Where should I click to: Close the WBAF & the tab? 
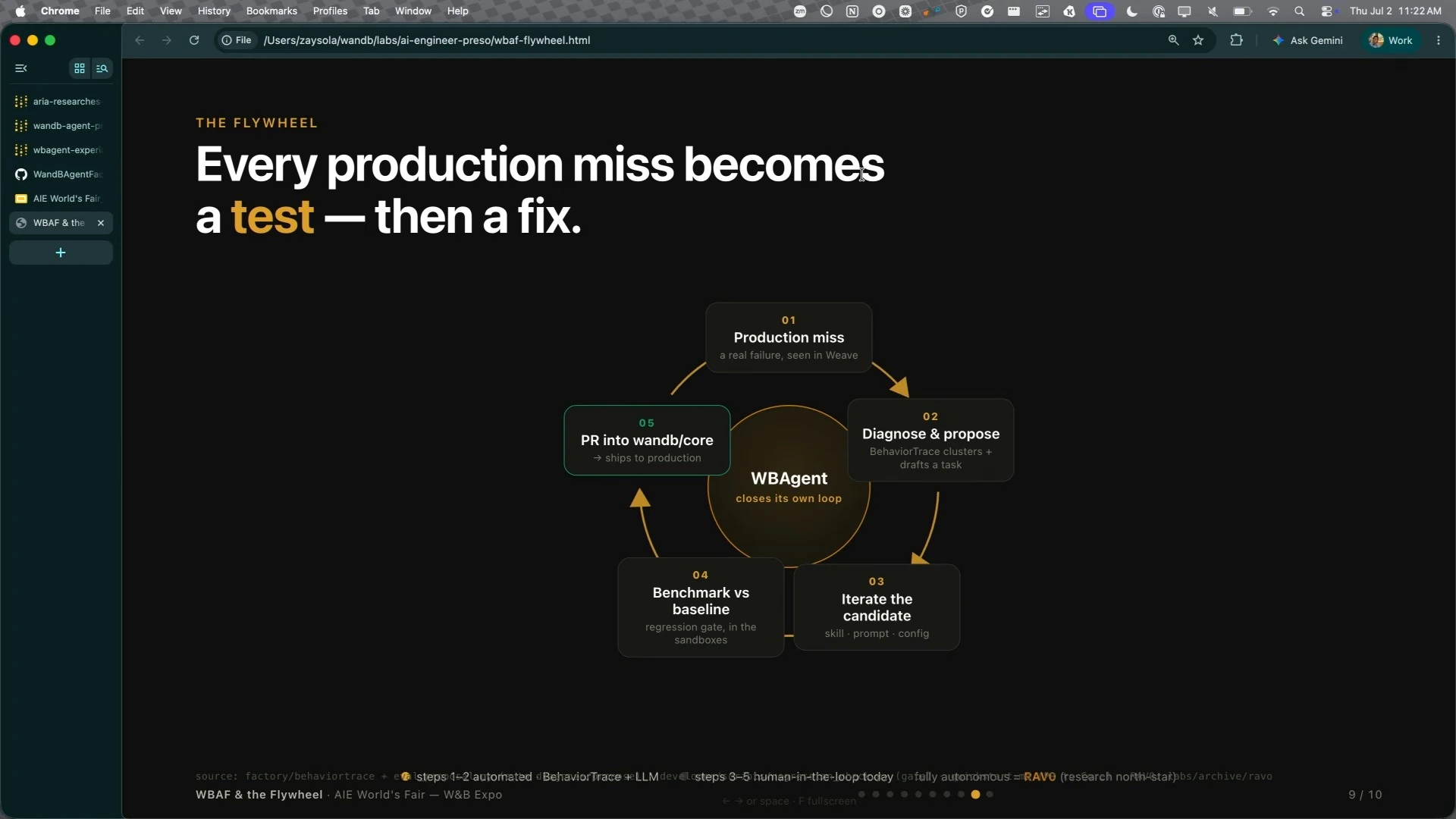click(101, 223)
